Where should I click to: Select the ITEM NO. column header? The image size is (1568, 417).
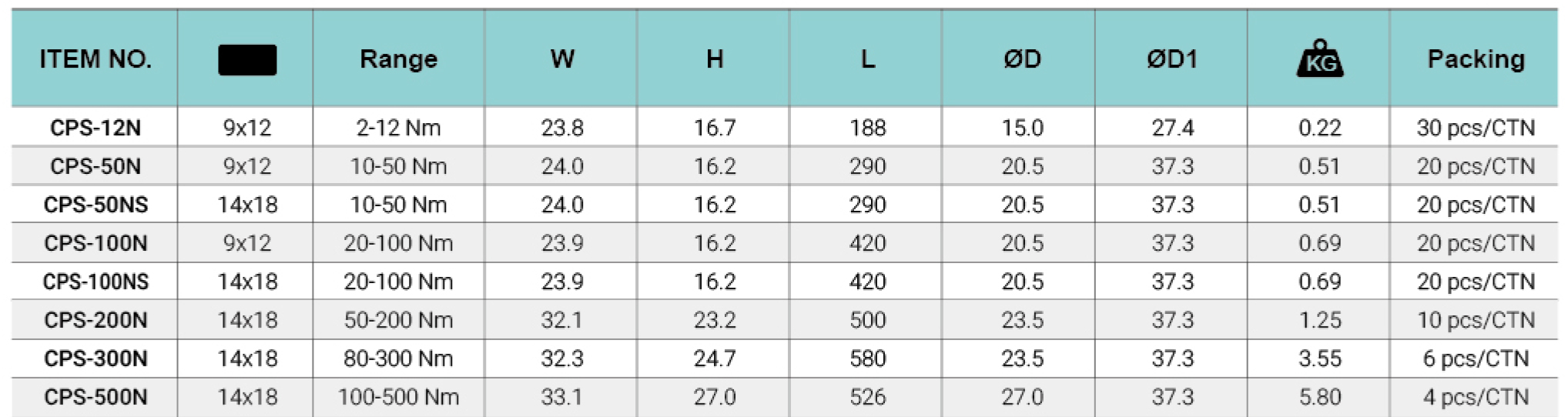95,59
